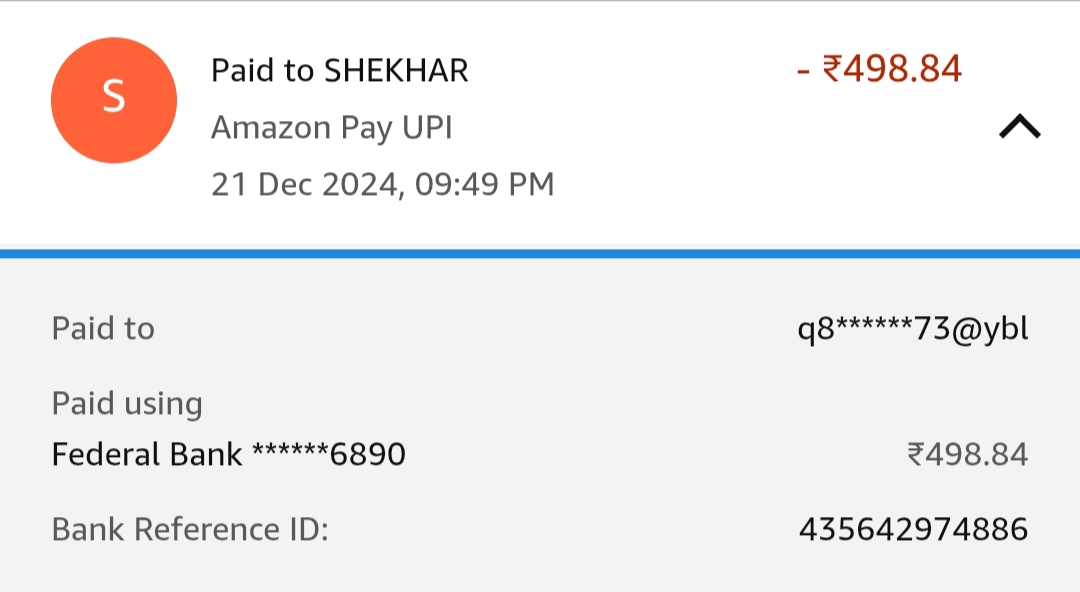
Task: Open the Paid to SHEKHAR transaction title
Action: [x=339, y=71]
